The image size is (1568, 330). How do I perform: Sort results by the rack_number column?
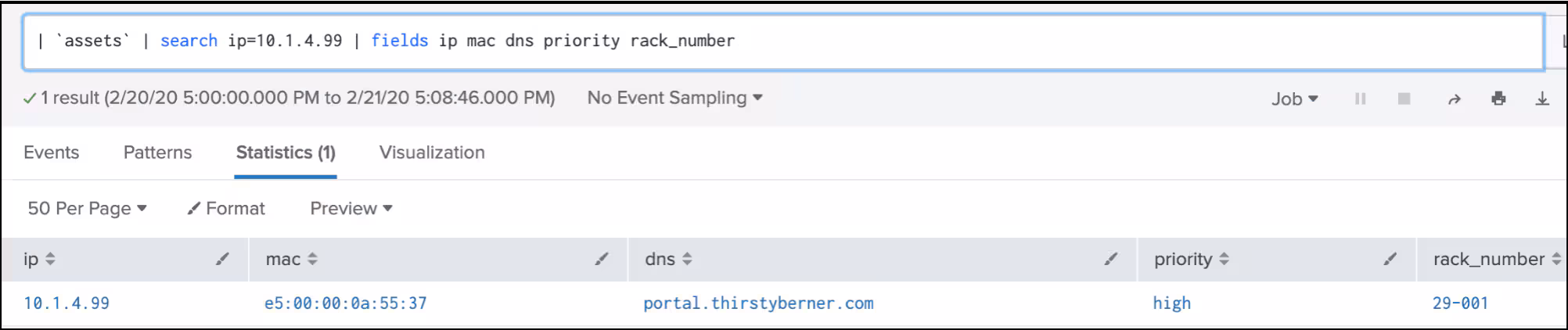click(x=1555, y=259)
